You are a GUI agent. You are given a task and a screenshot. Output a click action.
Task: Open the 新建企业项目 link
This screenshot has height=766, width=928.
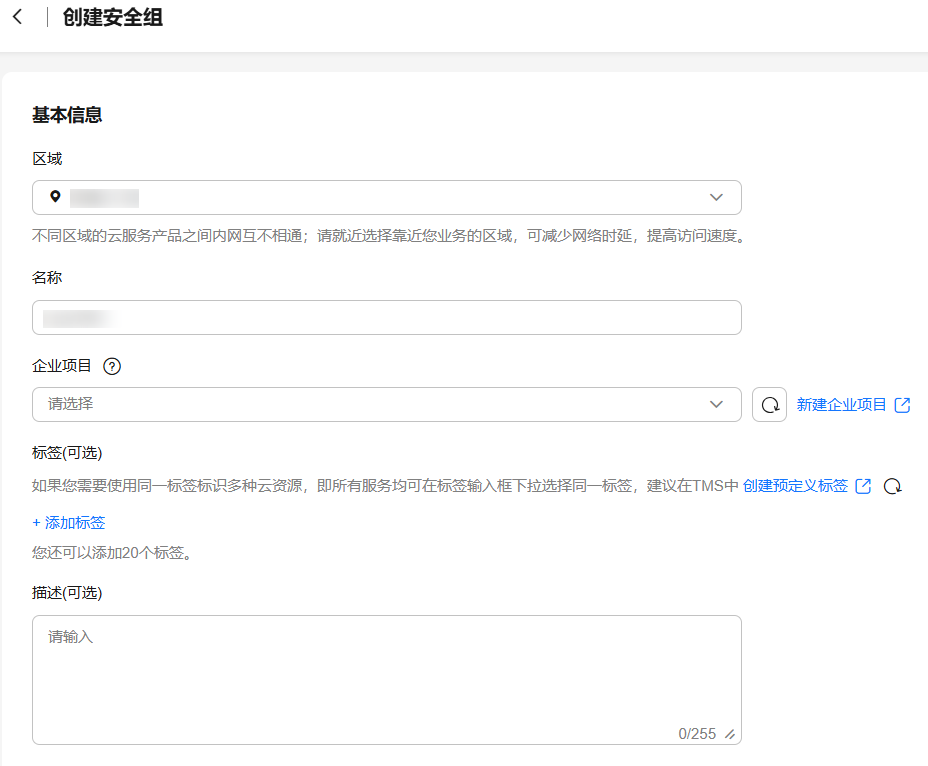click(x=841, y=405)
